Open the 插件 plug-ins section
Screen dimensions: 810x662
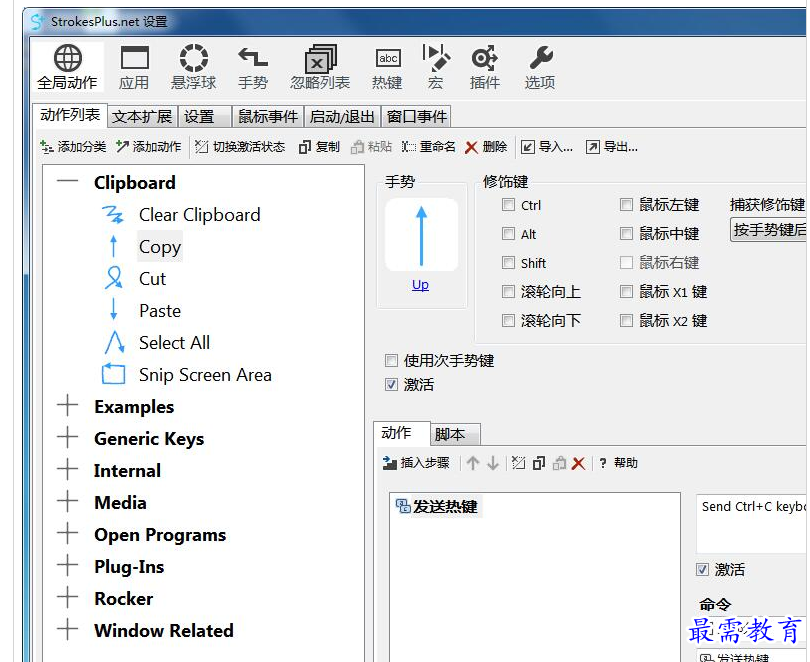click(x=485, y=67)
